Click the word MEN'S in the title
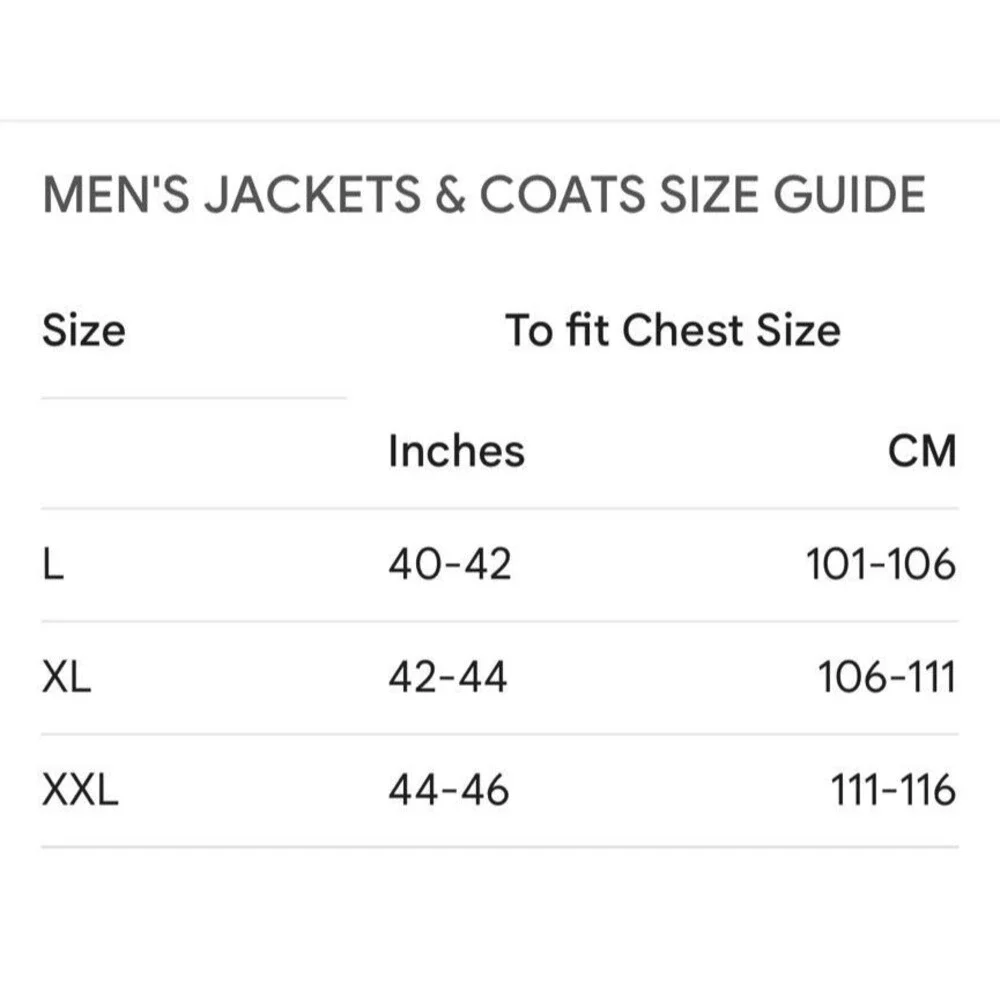Image resolution: width=1000 pixels, height=1000 pixels. [116, 195]
